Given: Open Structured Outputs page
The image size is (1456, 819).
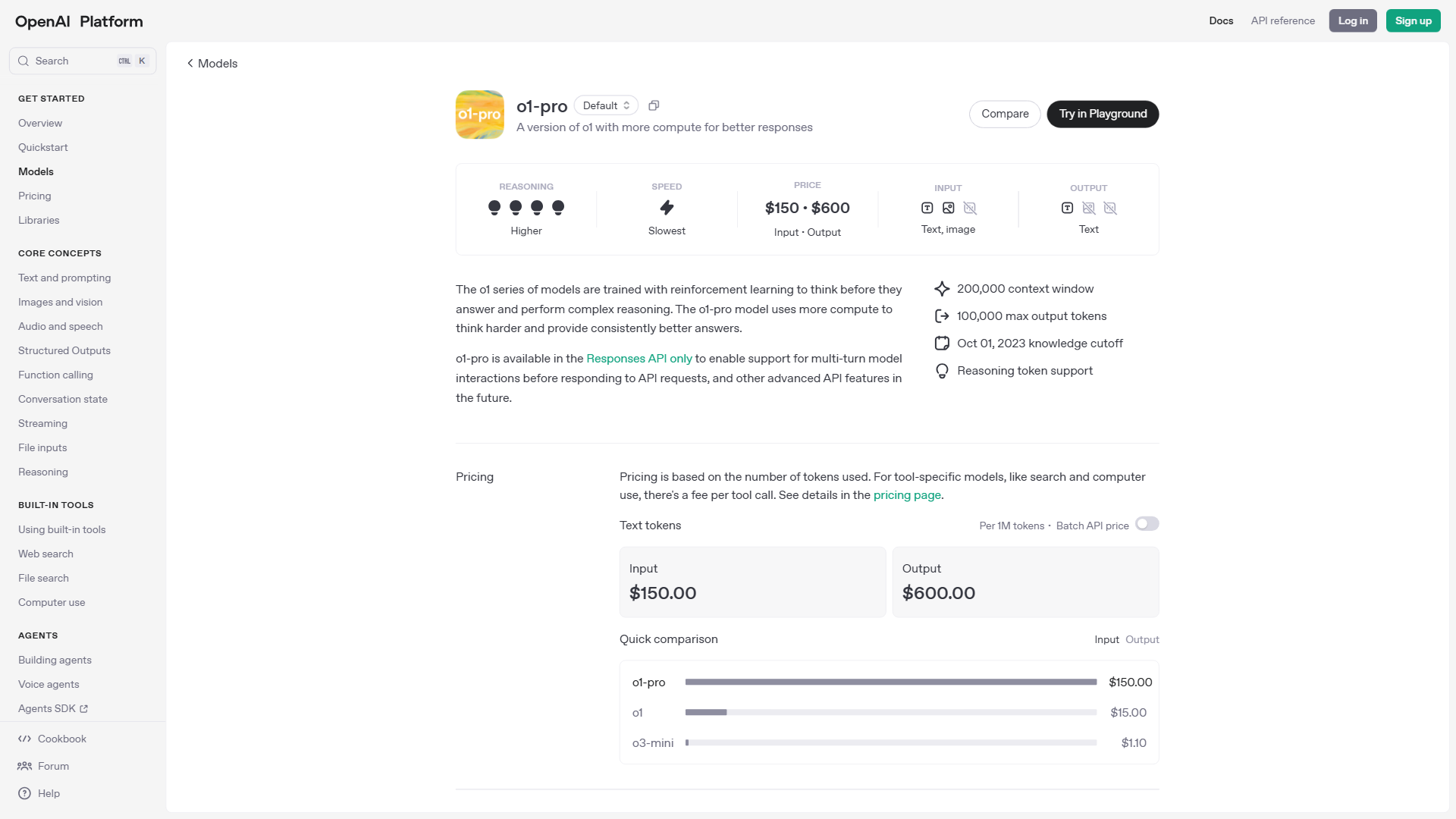Looking at the screenshot, I should tap(64, 350).
